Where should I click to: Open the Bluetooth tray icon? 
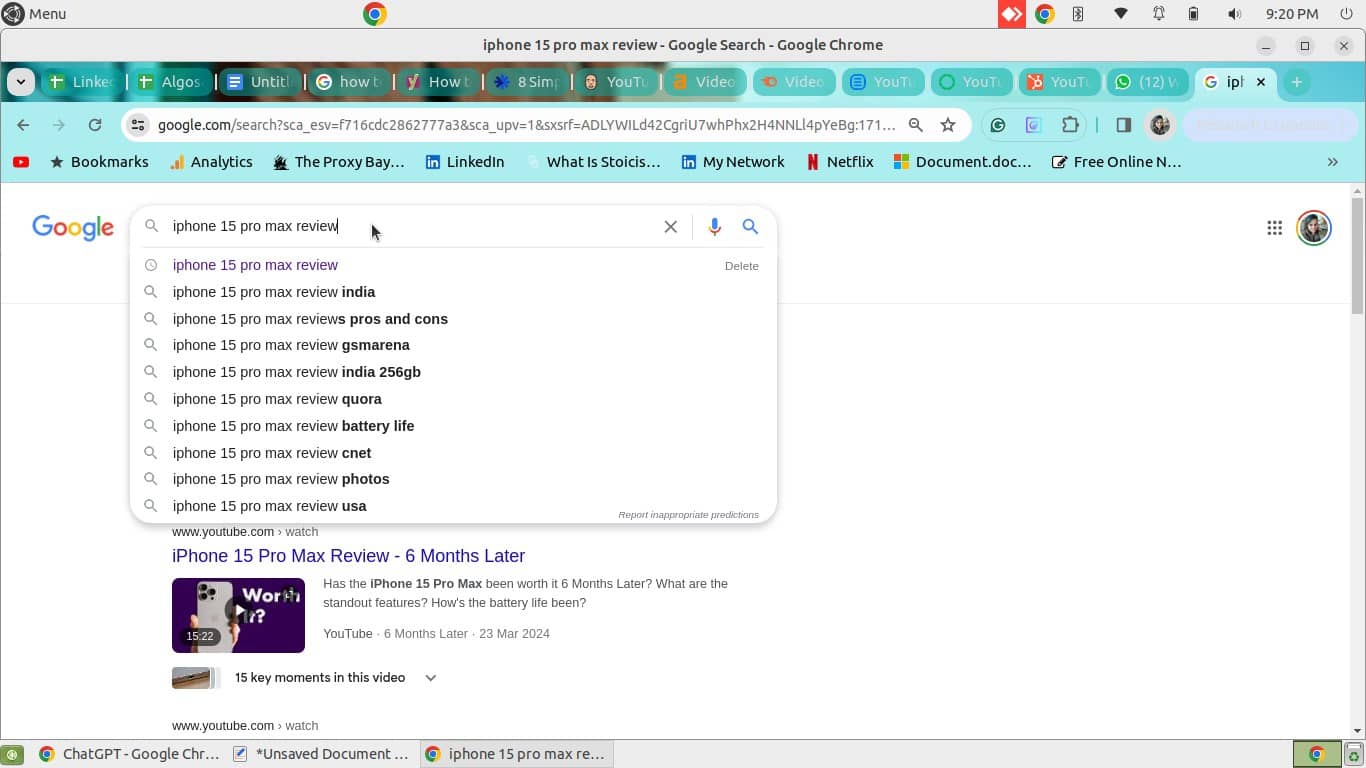pyautogui.click(x=1078, y=14)
